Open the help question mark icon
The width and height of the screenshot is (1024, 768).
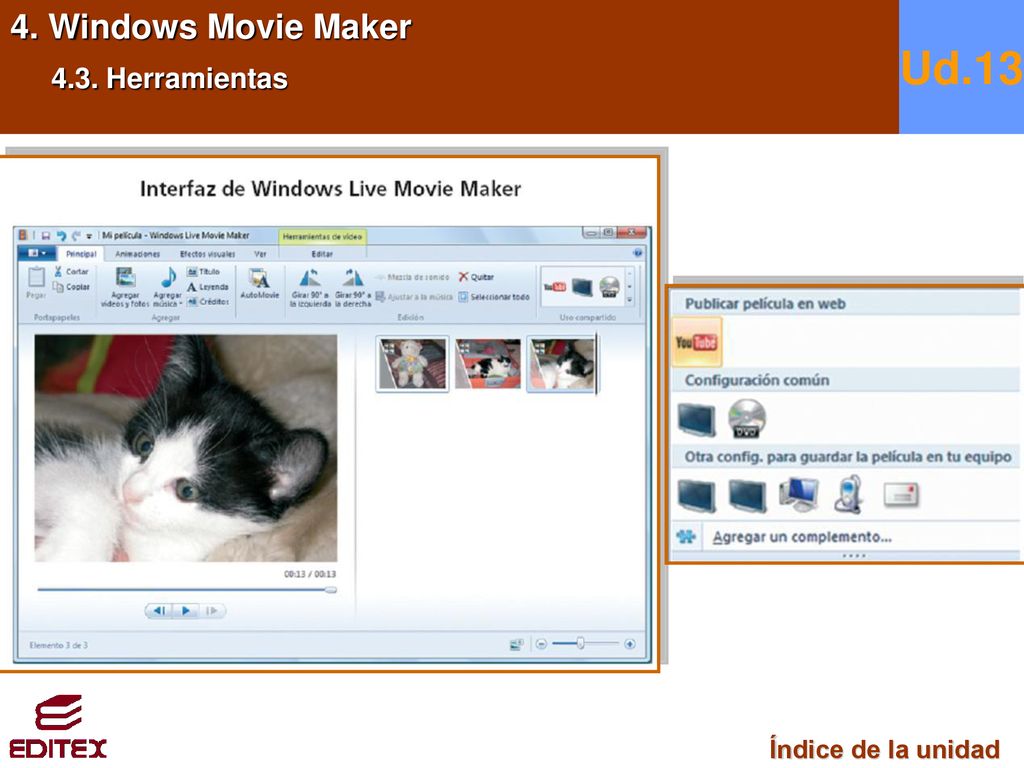click(x=637, y=253)
